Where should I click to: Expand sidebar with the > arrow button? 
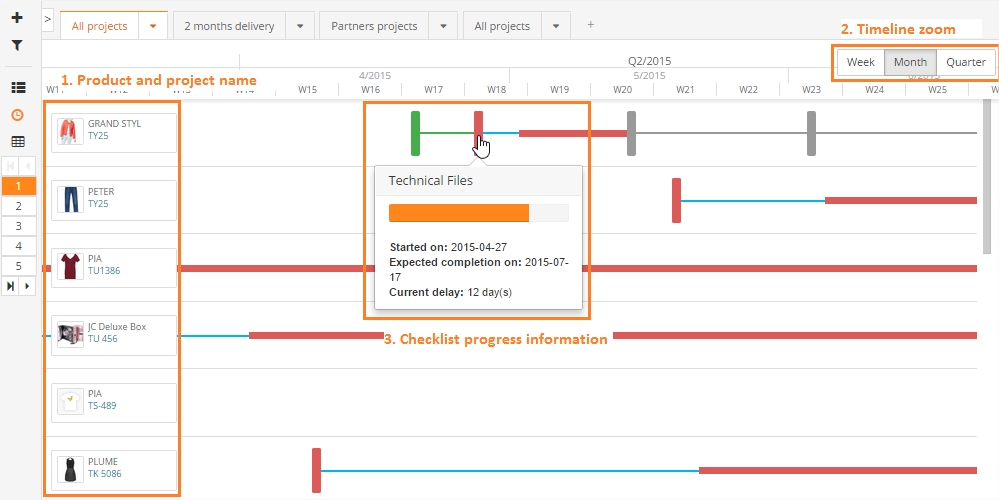pos(48,19)
